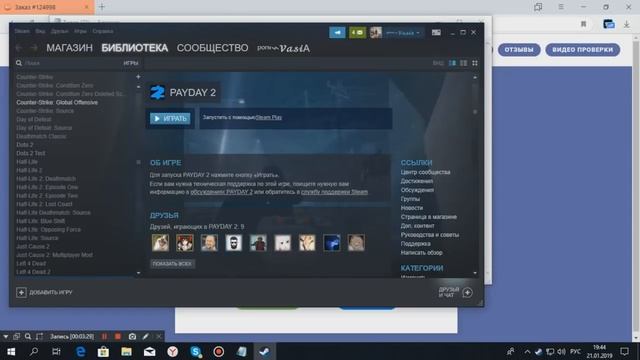This screenshot has height=360, width=640.
Task: Click the dark blue friend avatar
Action: 332,243
